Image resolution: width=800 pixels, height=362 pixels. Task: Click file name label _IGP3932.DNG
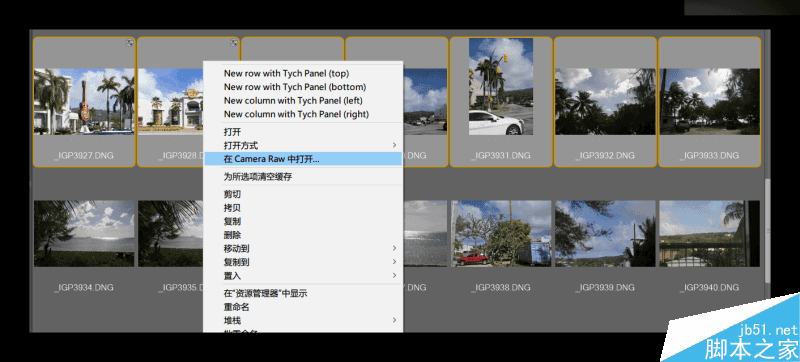pos(605,155)
